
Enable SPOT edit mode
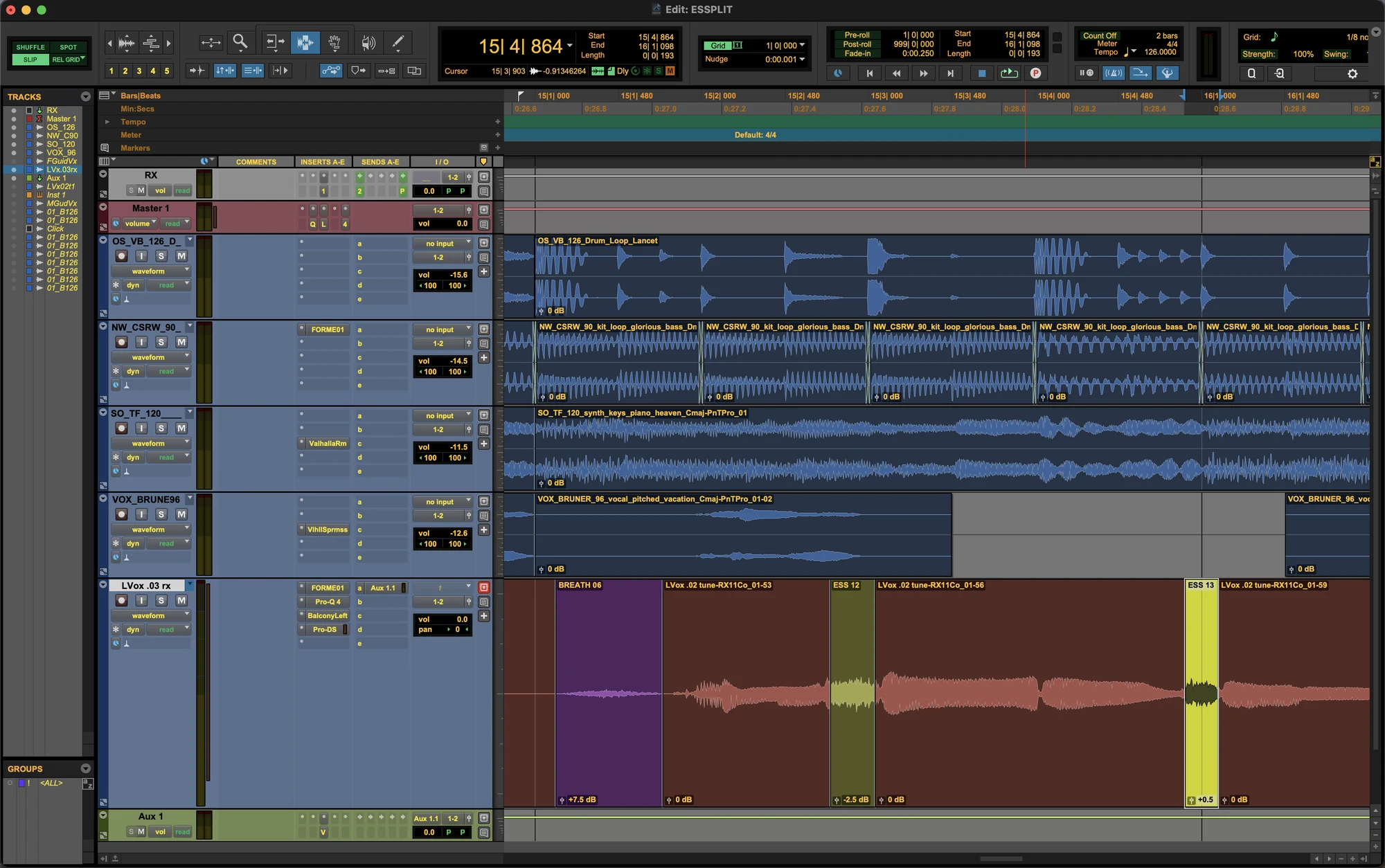(x=69, y=47)
